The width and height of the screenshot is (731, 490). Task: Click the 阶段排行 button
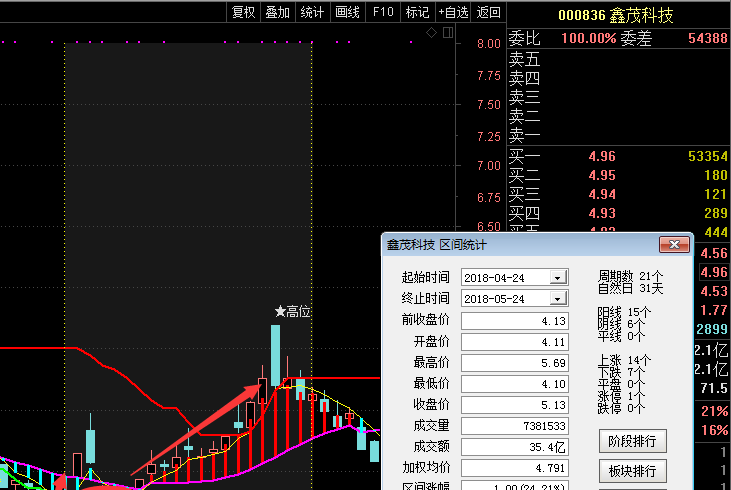point(633,441)
